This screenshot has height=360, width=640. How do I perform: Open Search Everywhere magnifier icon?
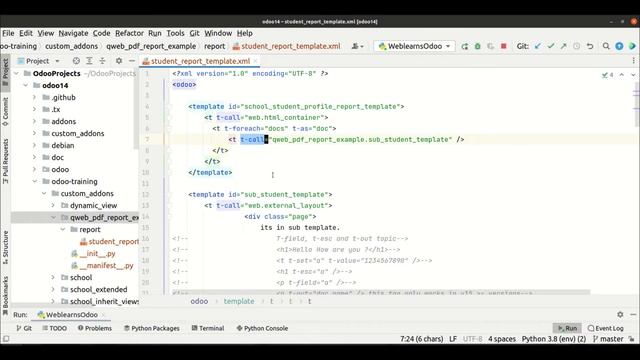[606, 47]
